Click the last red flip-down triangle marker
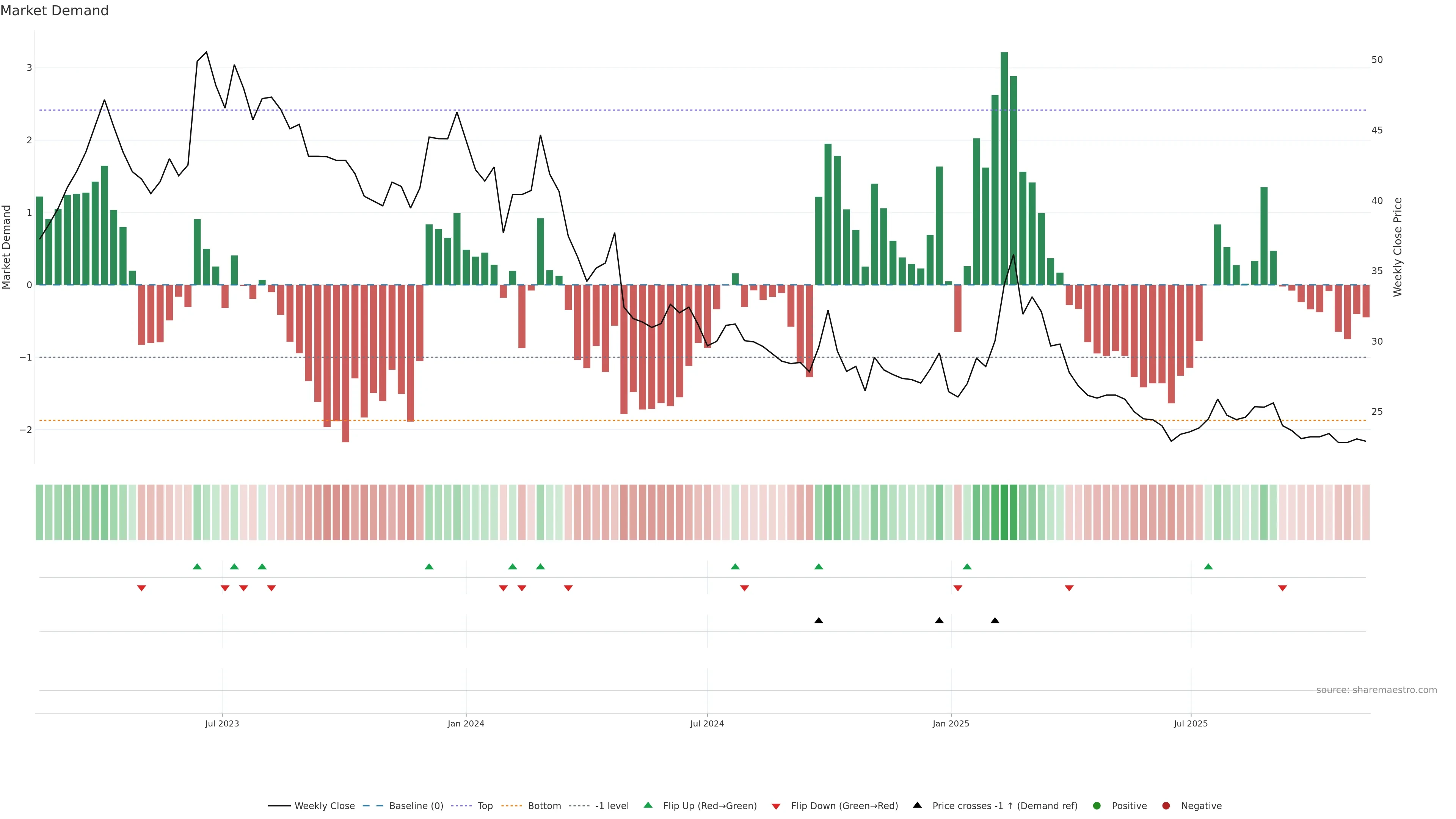The height and width of the screenshot is (819, 1456). coord(1282,588)
